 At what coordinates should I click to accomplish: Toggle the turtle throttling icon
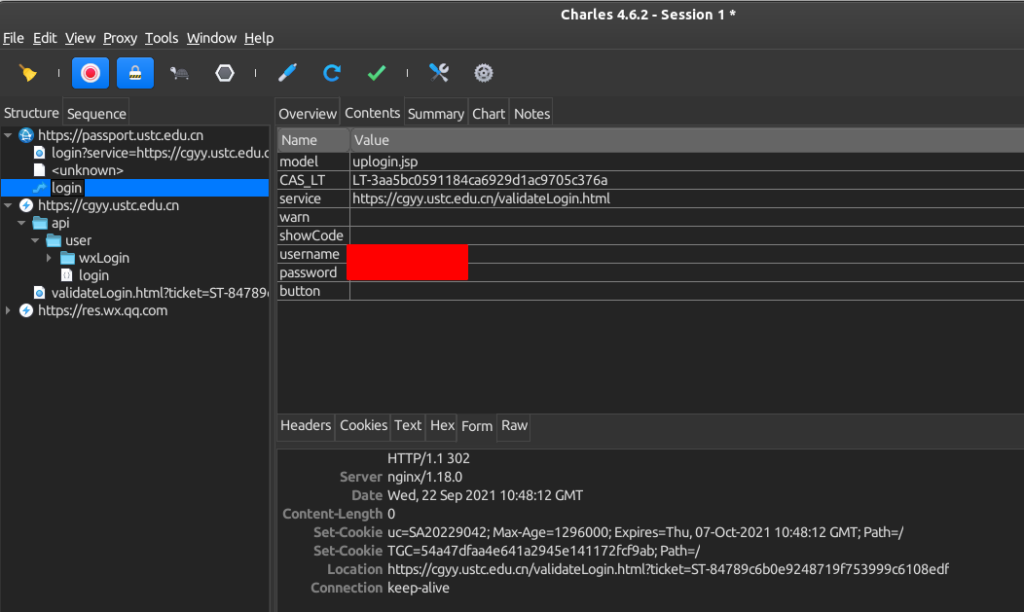(180, 73)
